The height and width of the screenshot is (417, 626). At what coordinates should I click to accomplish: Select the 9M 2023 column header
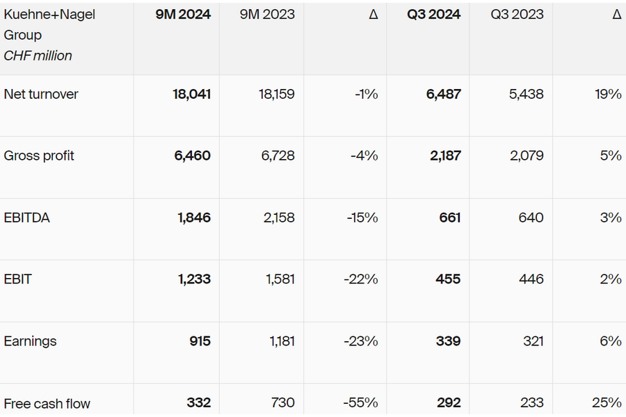click(267, 15)
